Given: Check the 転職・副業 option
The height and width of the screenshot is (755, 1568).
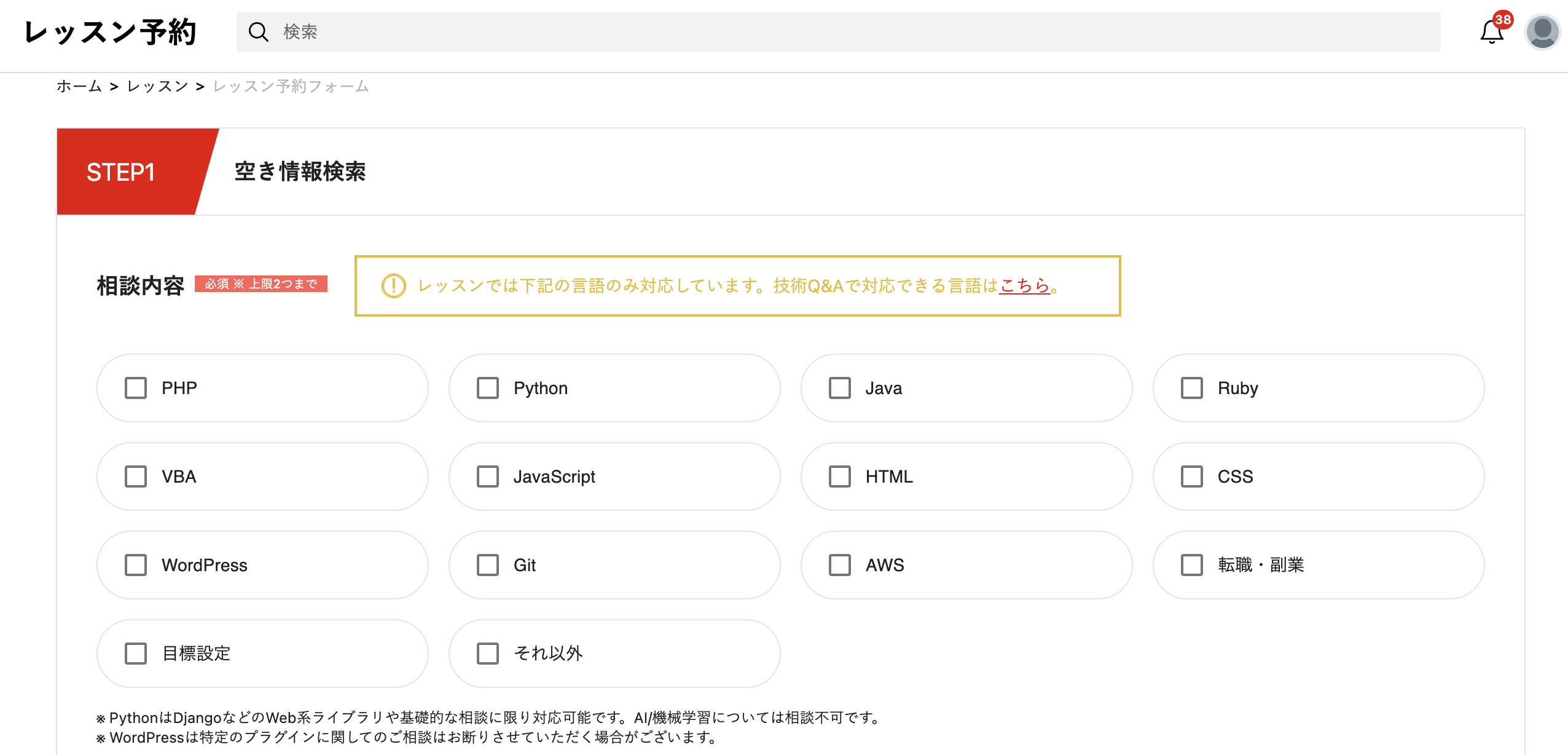Looking at the screenshot, I should coord(1191,565).
